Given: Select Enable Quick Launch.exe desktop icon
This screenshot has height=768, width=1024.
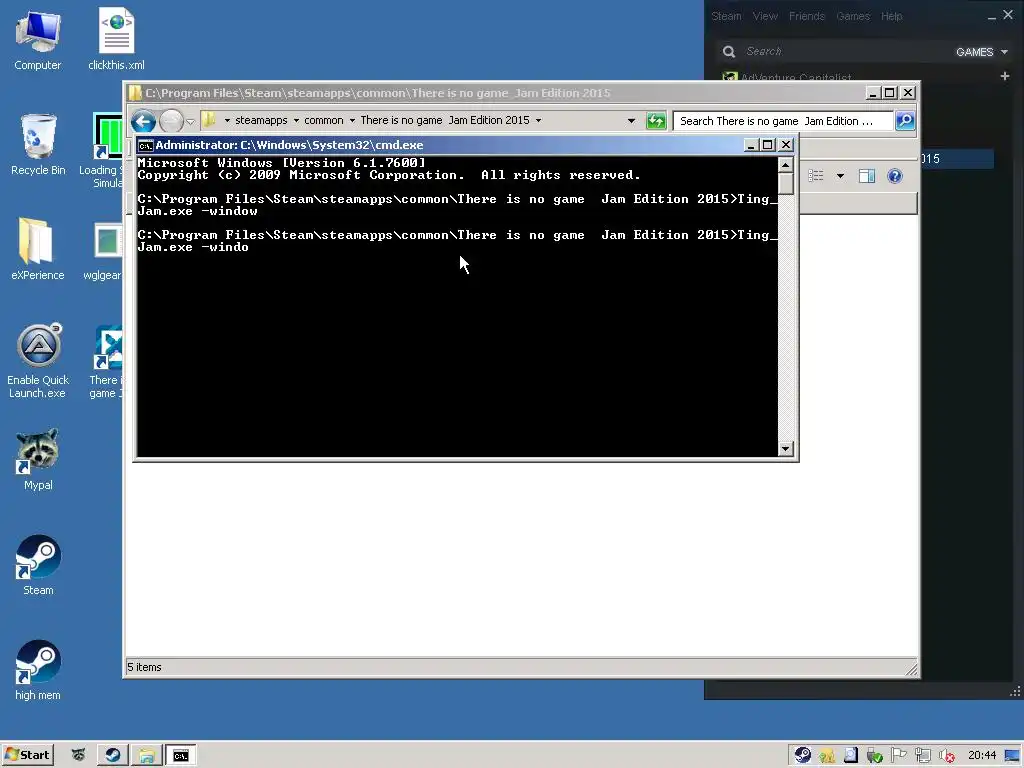Looking at the screenshot, I should [38, 360].
